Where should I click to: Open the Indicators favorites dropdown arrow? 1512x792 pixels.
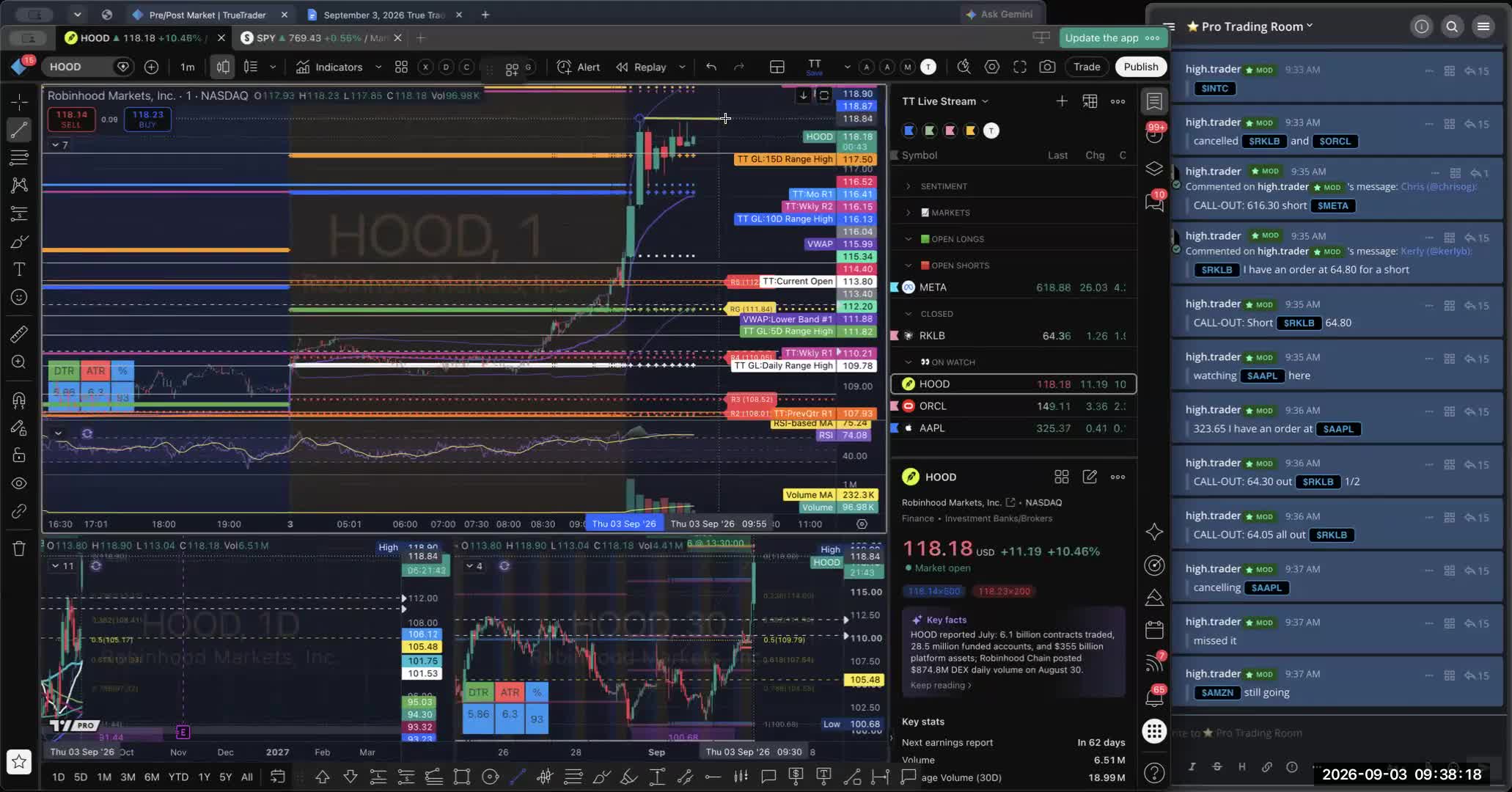point(378,67)
